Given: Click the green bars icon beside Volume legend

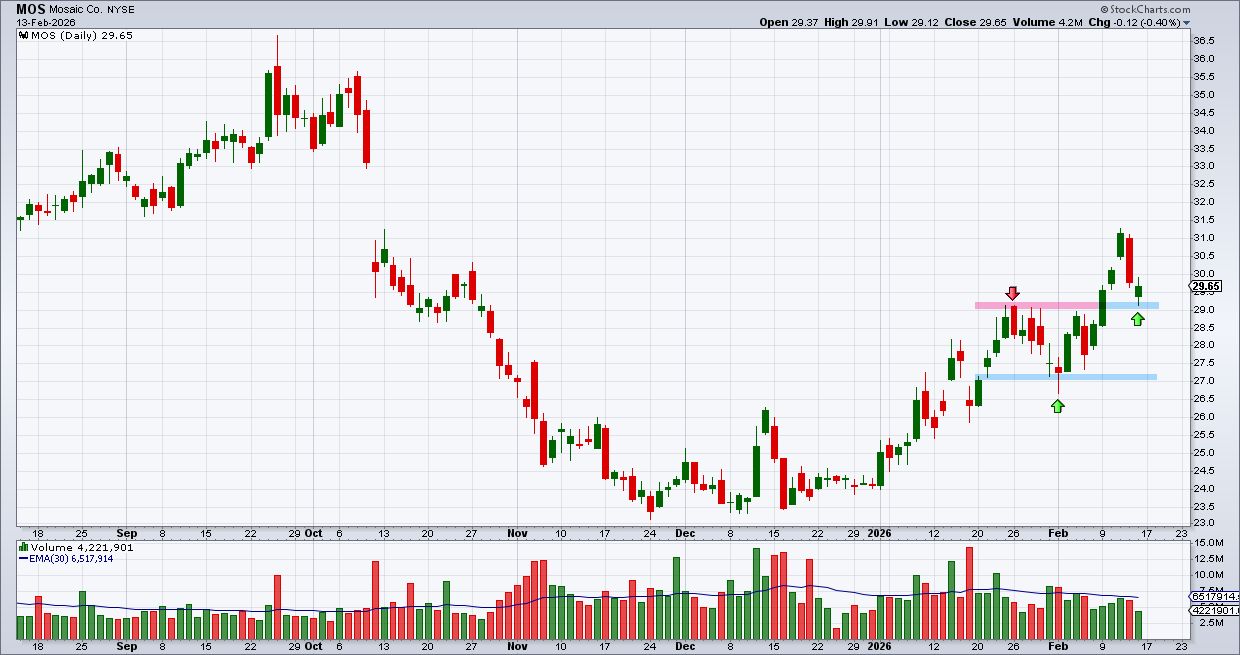Looking at the screenshot, I should coord(23,547).
